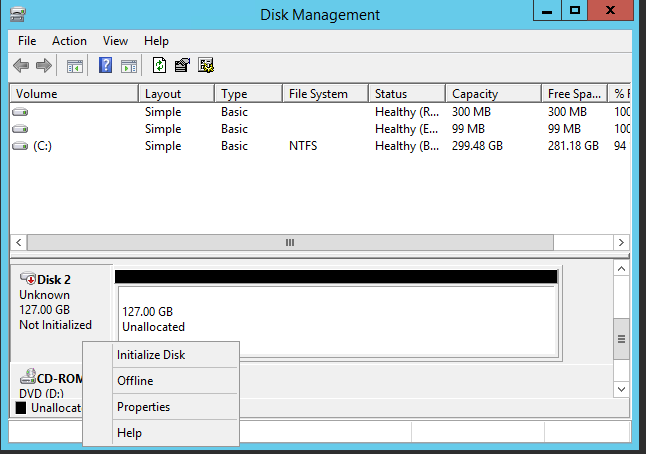Click the horizontal scrollbar right arrow
Screen dimensions: 646x454
tap(621, 242)
